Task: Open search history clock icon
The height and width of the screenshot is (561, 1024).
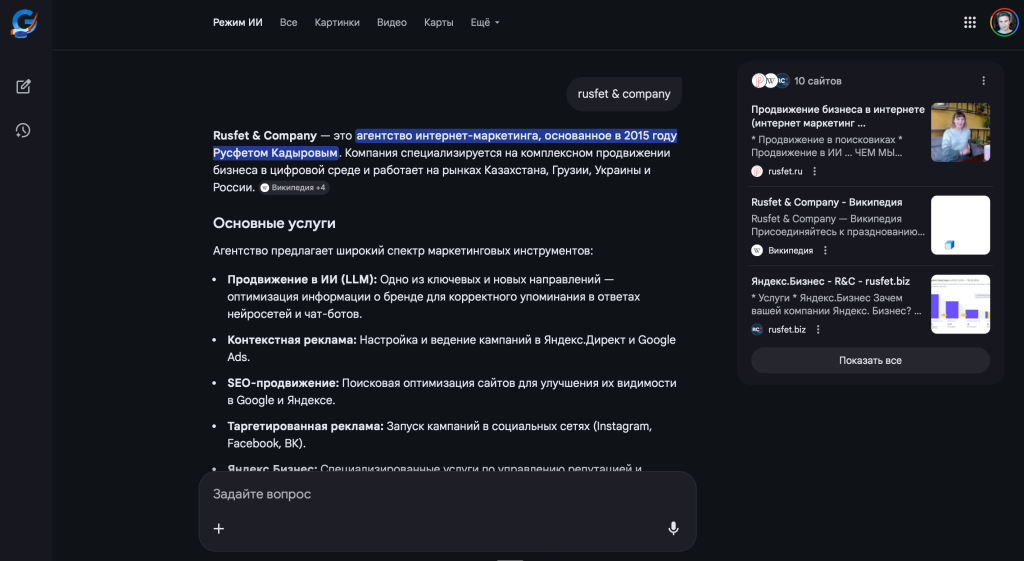Action: click(x=23, y=131)
